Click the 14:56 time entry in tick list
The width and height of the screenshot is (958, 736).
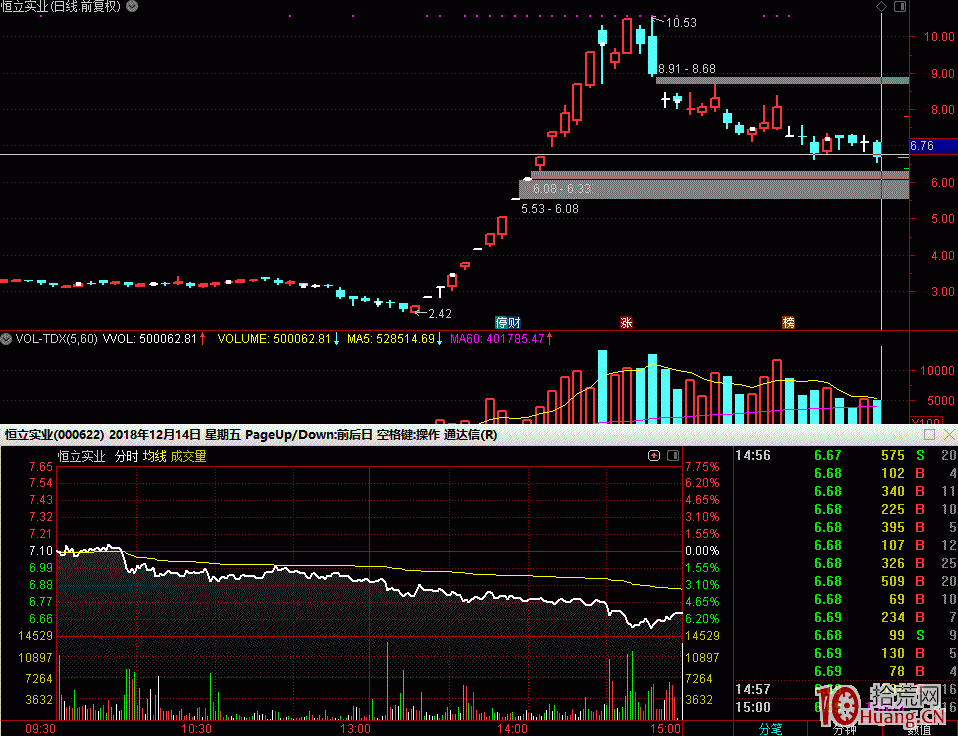click(753, 455)
